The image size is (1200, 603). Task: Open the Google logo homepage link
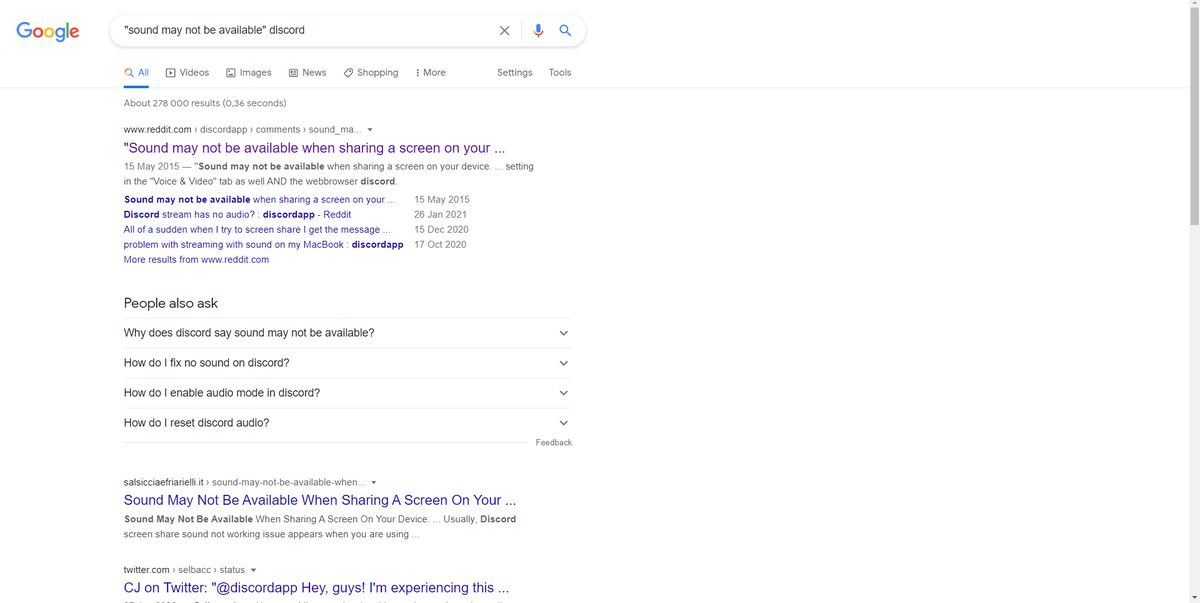point(48,31)
